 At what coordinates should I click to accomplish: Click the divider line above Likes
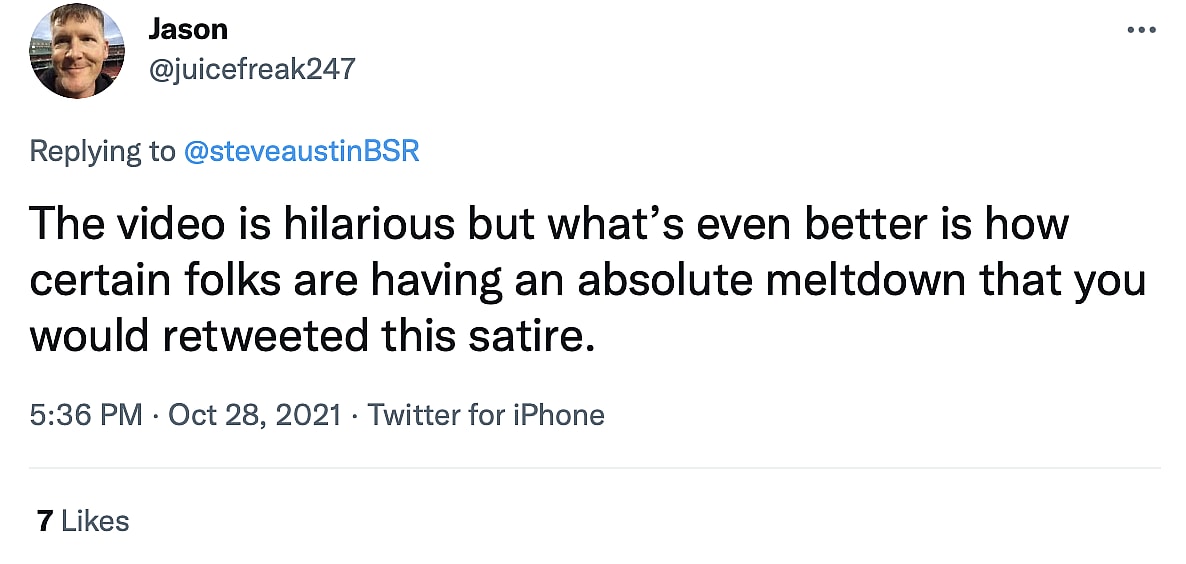[594, 467]
